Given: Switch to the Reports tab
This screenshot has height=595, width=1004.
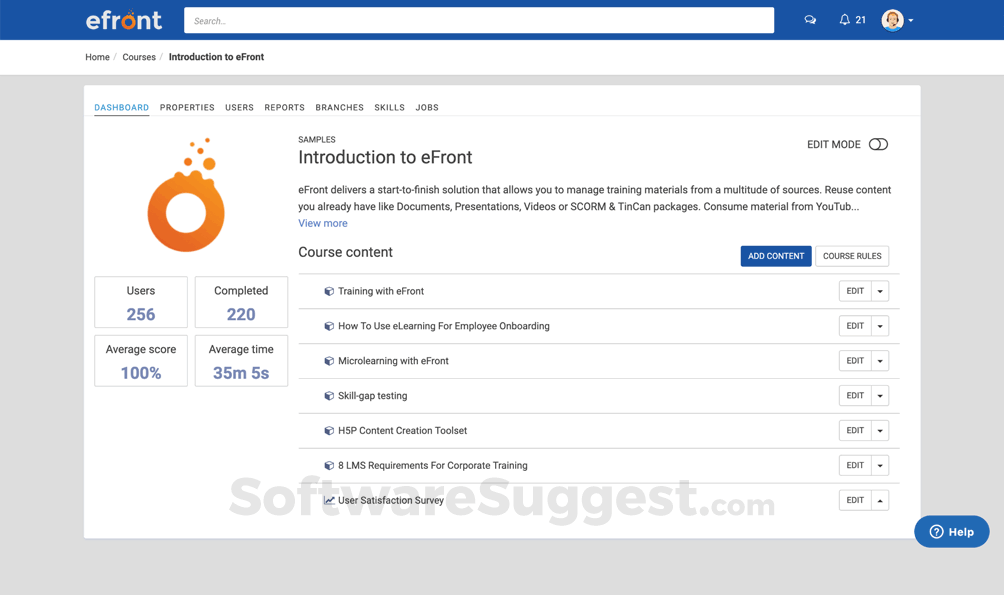Looking at the screenshot, I should 284,107.
